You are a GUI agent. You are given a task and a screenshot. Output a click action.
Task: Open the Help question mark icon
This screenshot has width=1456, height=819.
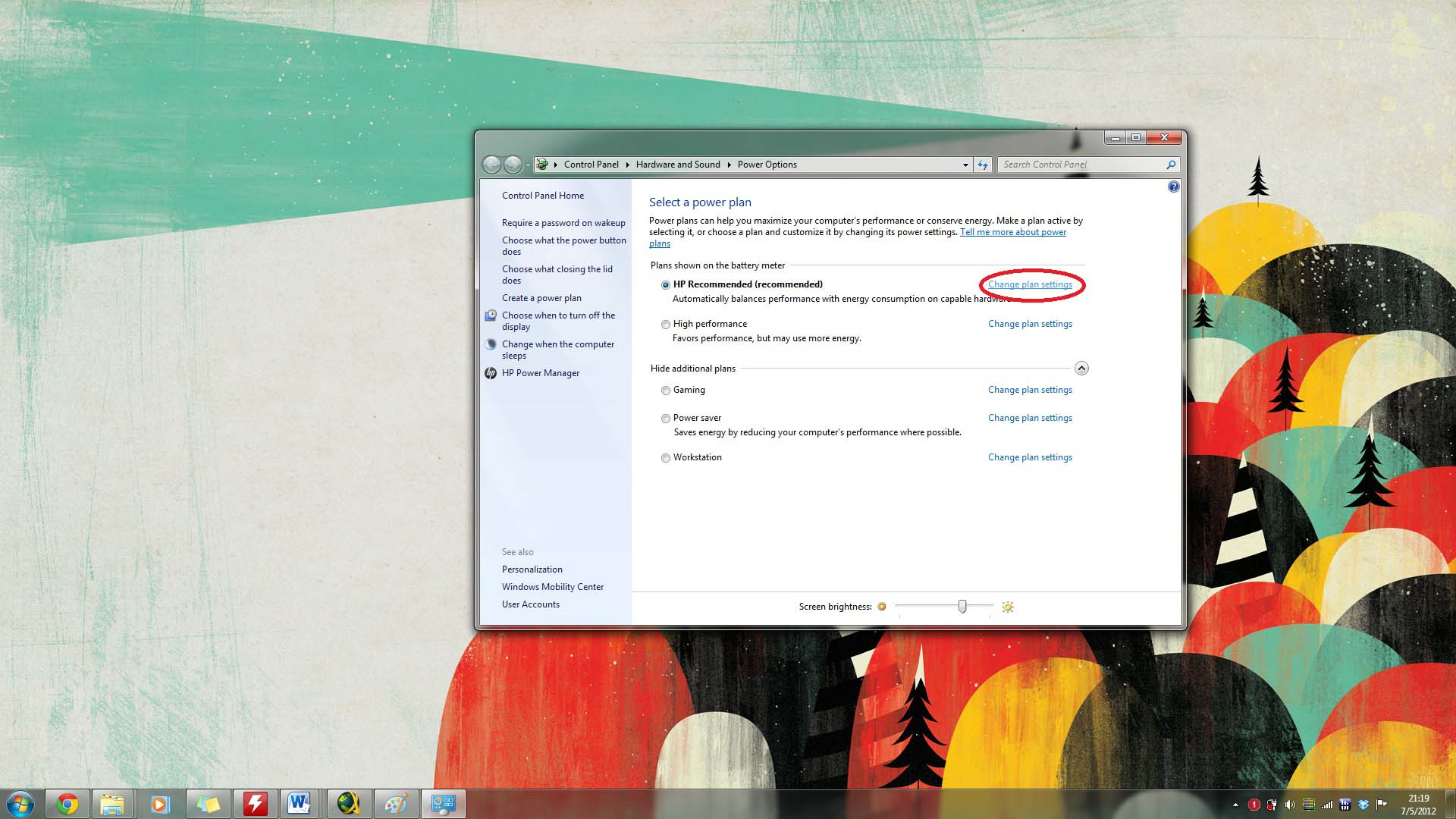[1174, 187]
